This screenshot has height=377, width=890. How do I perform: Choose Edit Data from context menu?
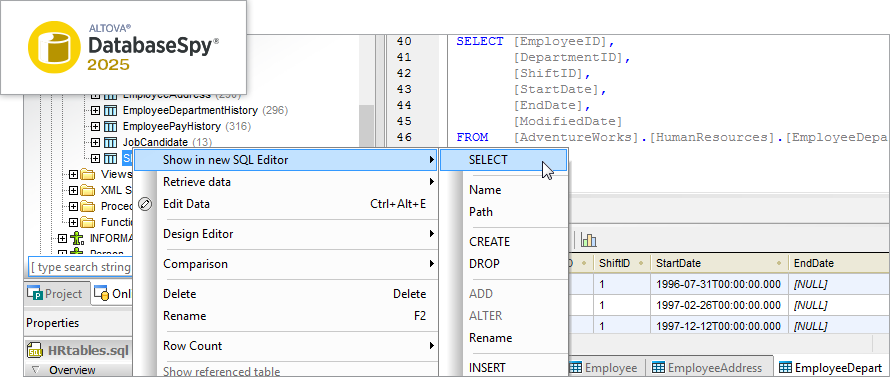pyautogui.click(x=285, y=204)
